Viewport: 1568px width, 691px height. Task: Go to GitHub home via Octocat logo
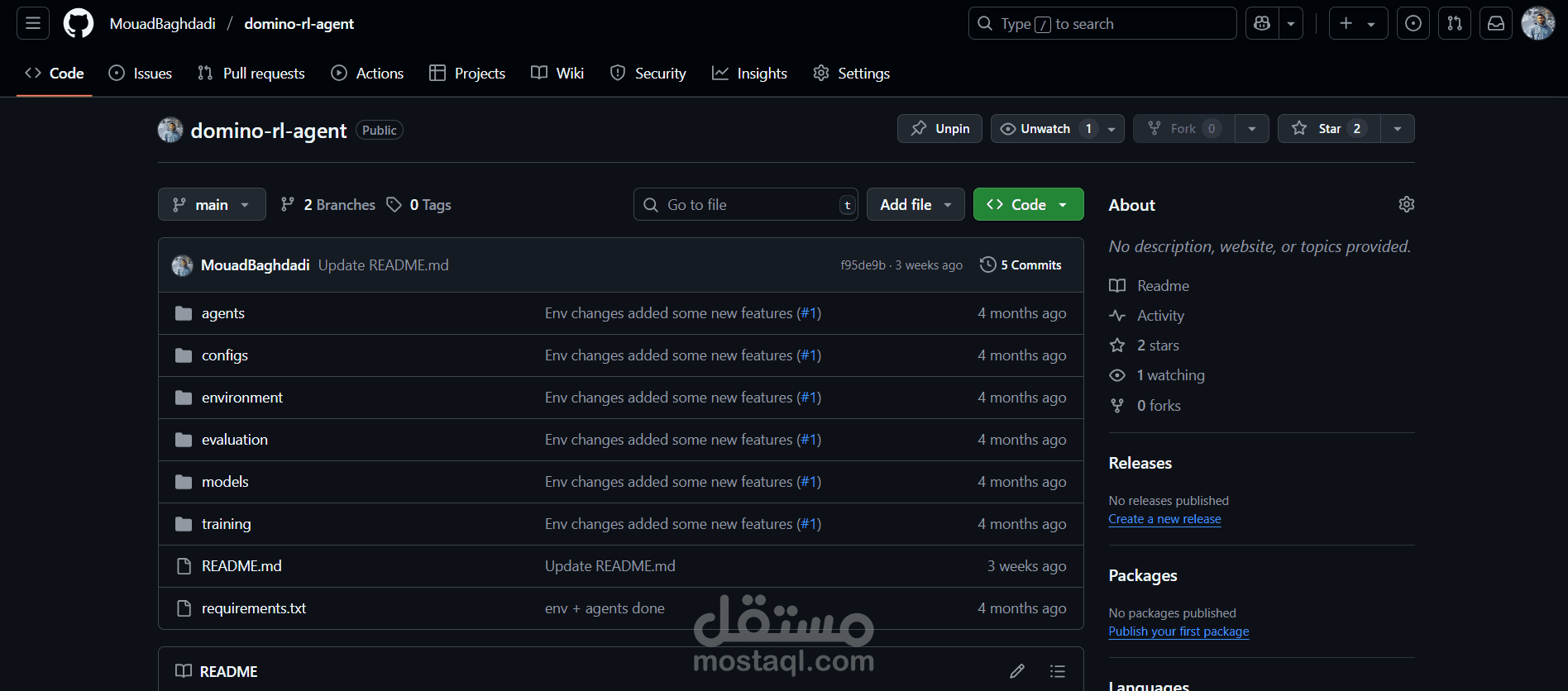79,23
